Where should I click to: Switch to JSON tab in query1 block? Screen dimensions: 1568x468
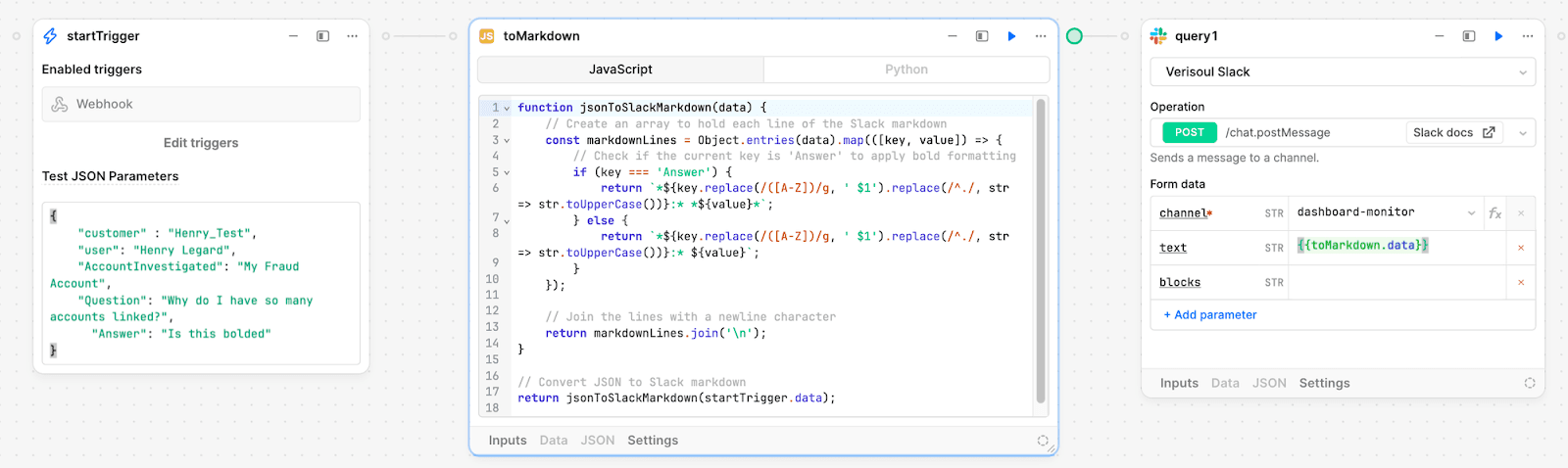[1268, 384]
